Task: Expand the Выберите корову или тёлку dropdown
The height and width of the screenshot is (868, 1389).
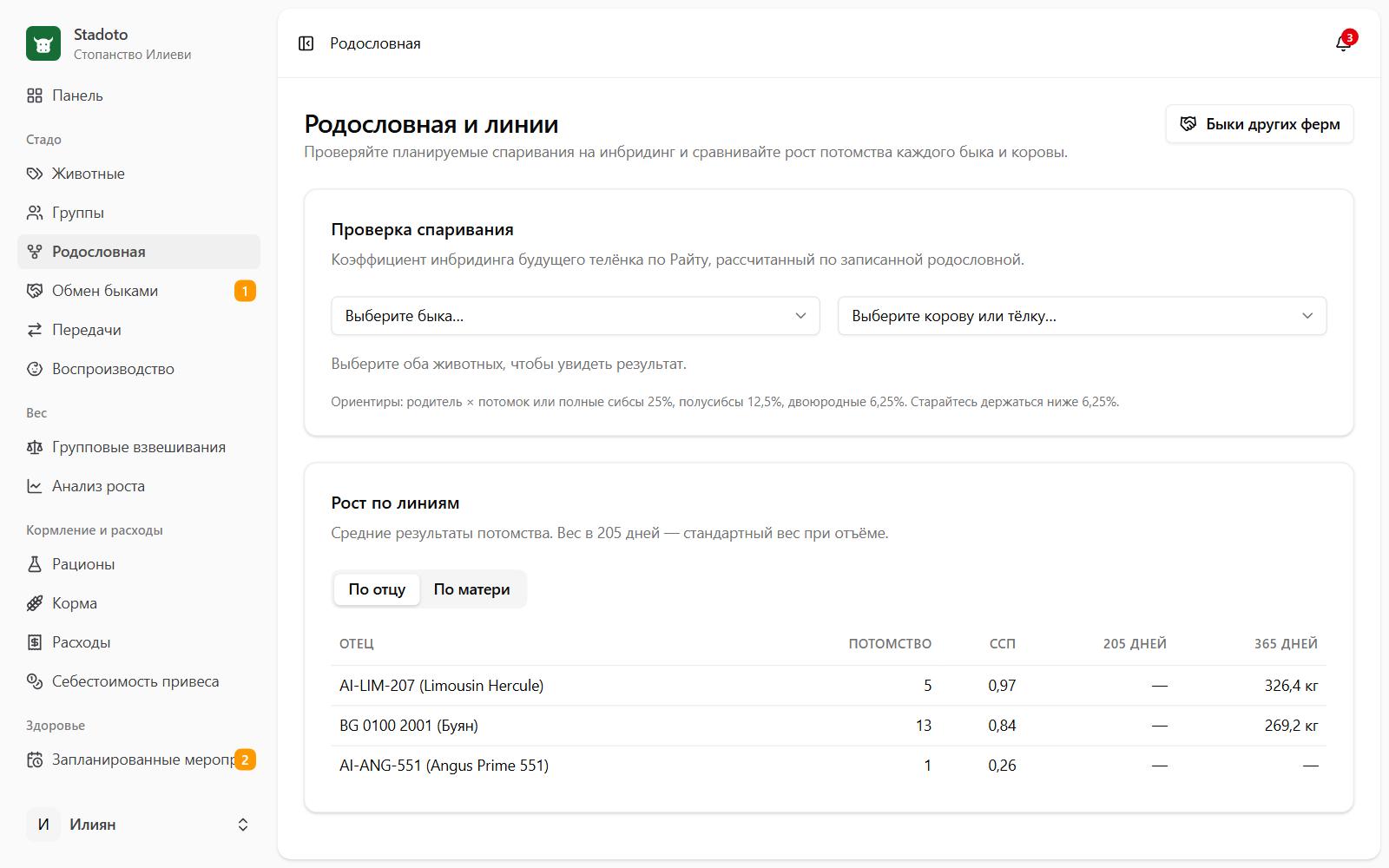Action: click(x=1082, y=316)
